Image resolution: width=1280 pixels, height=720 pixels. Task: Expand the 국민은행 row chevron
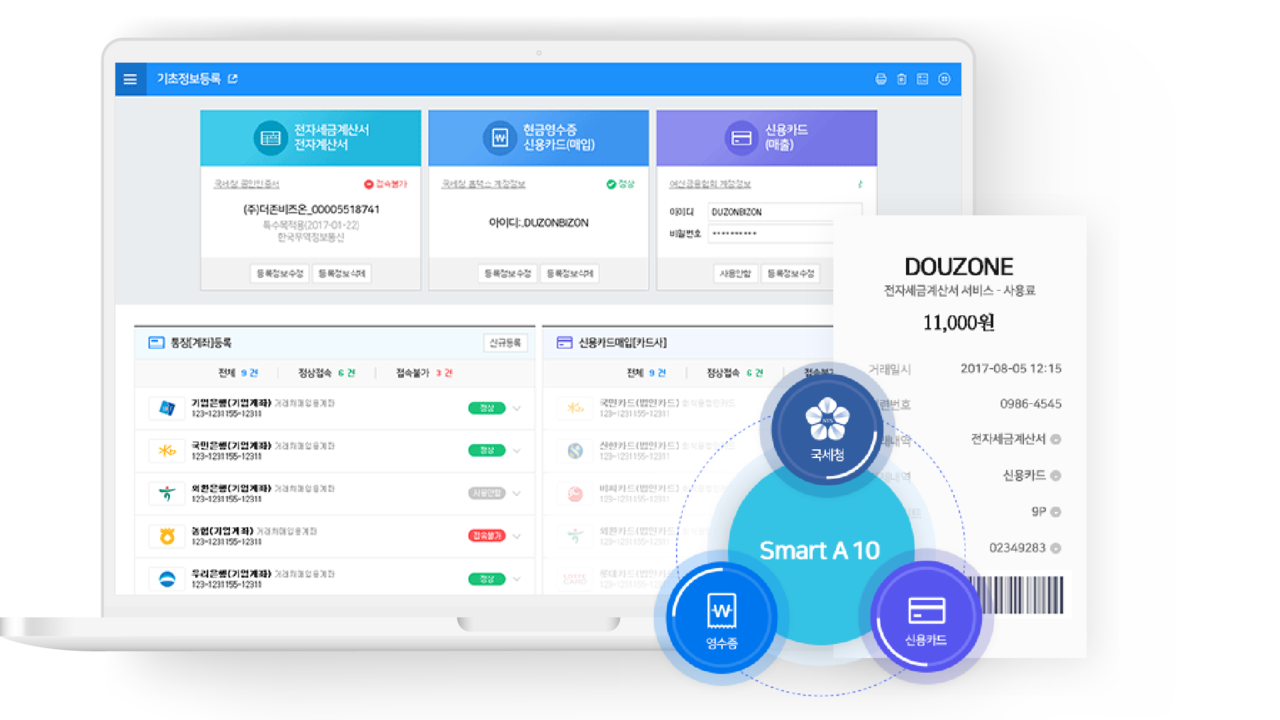click(517, 451)
